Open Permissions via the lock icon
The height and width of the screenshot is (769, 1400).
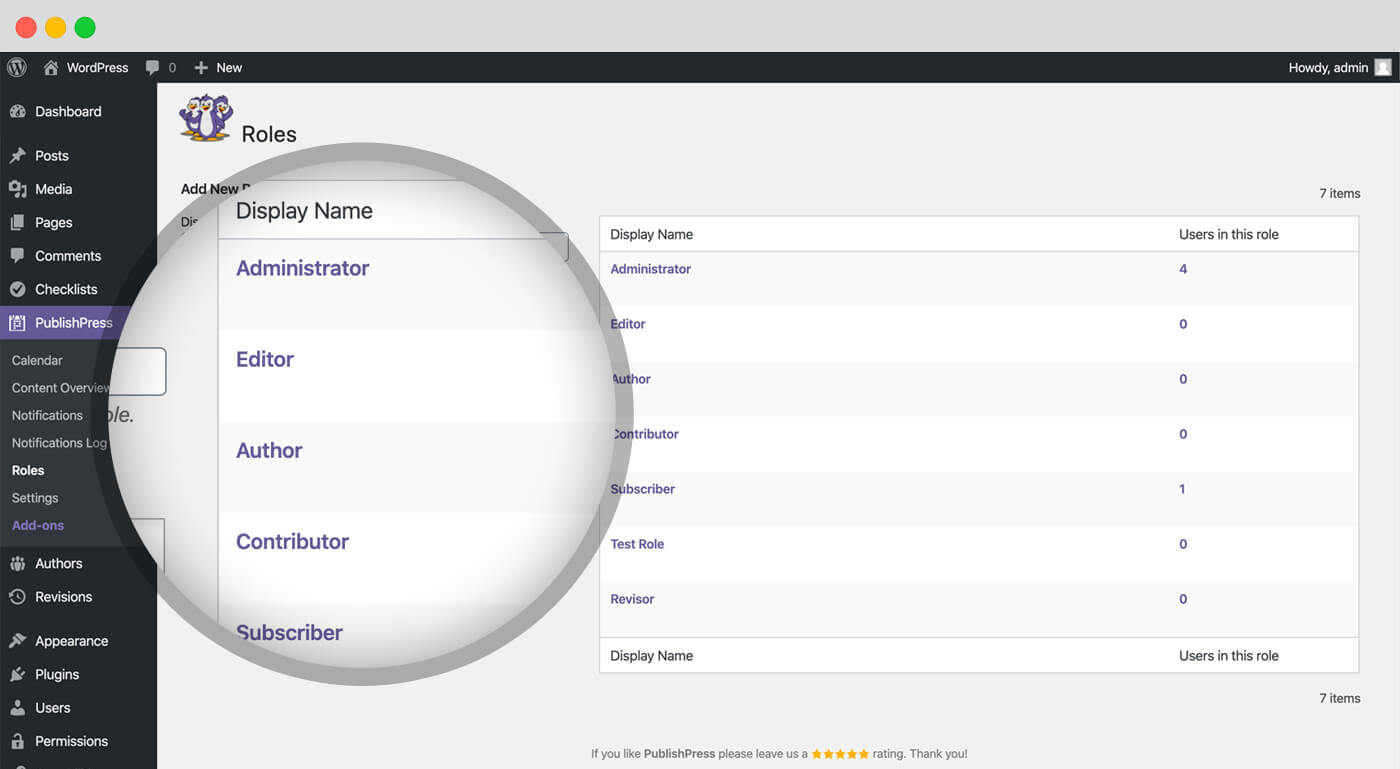(17, 741)
